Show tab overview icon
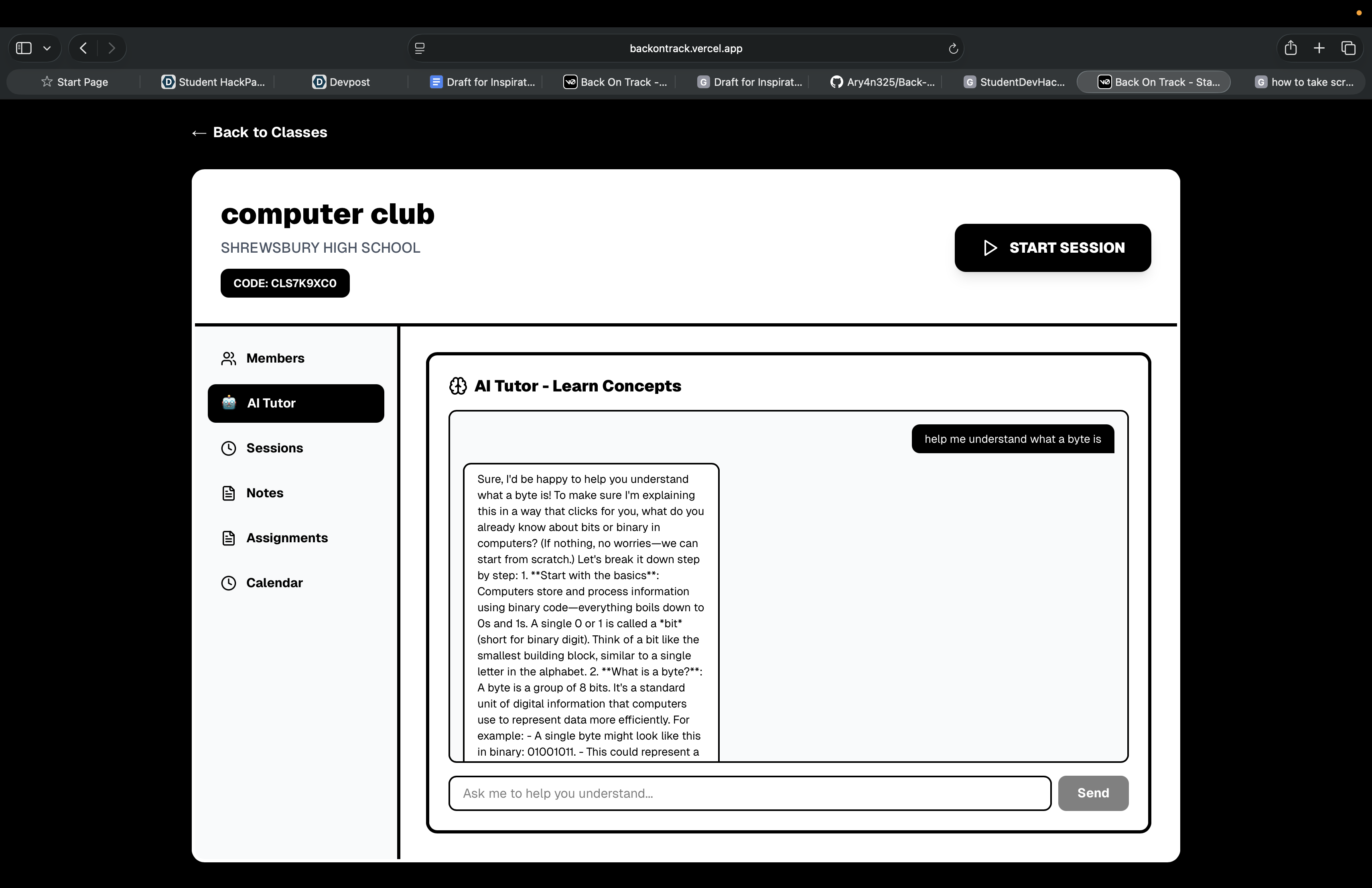Viewport: 1372px width, 888px height. point(1348,48)
